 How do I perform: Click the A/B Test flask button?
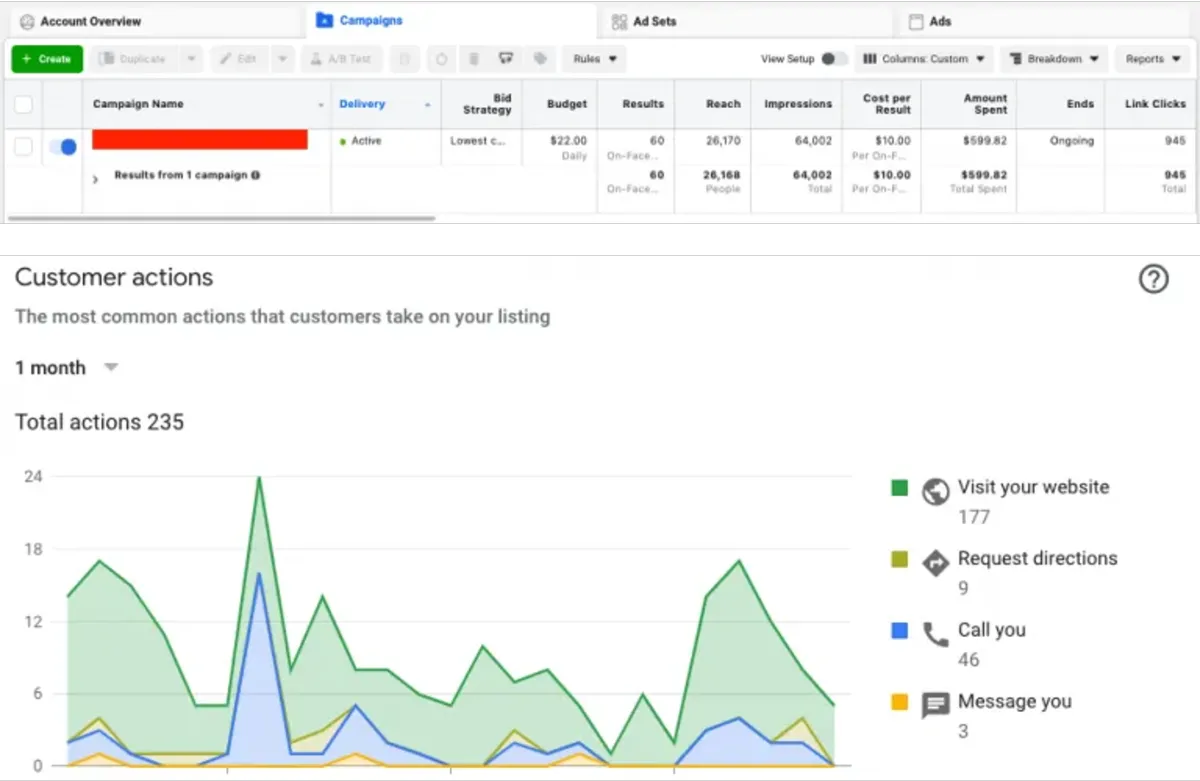[x=342, y=59]
